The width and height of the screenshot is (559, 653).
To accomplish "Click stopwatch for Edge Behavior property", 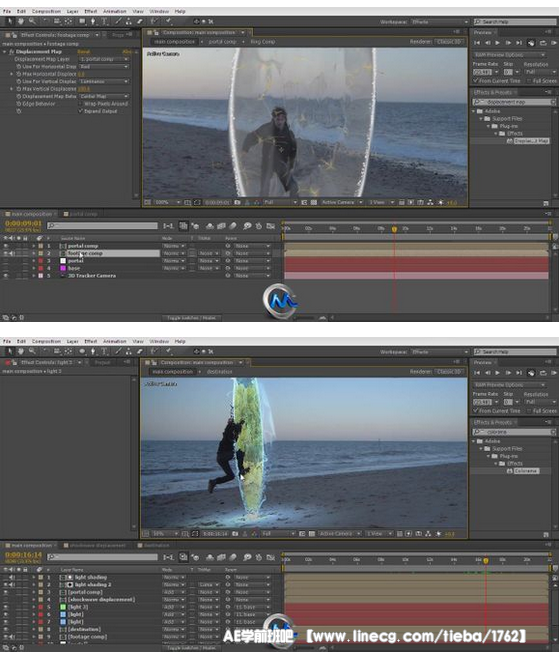I will [x=19, y=104].
